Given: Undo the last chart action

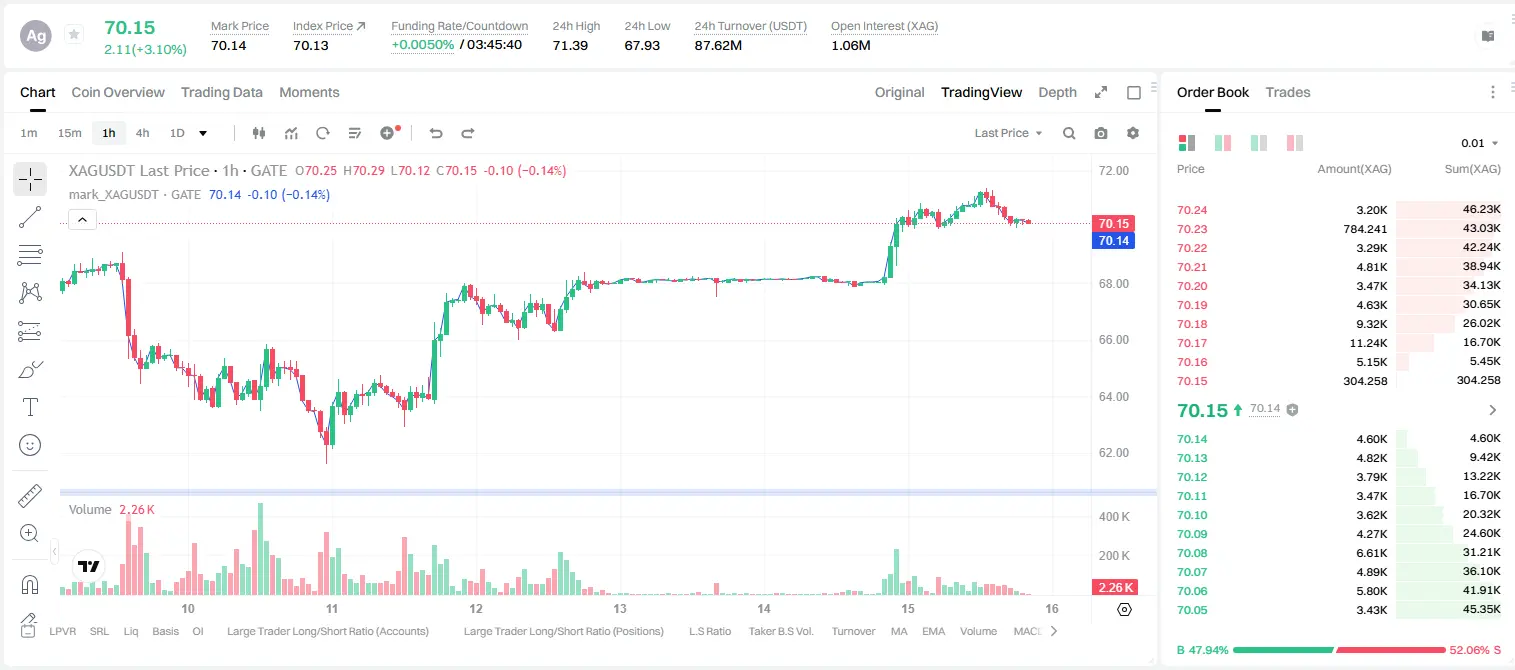Looking at the screenshot, I should click(436, 133).
